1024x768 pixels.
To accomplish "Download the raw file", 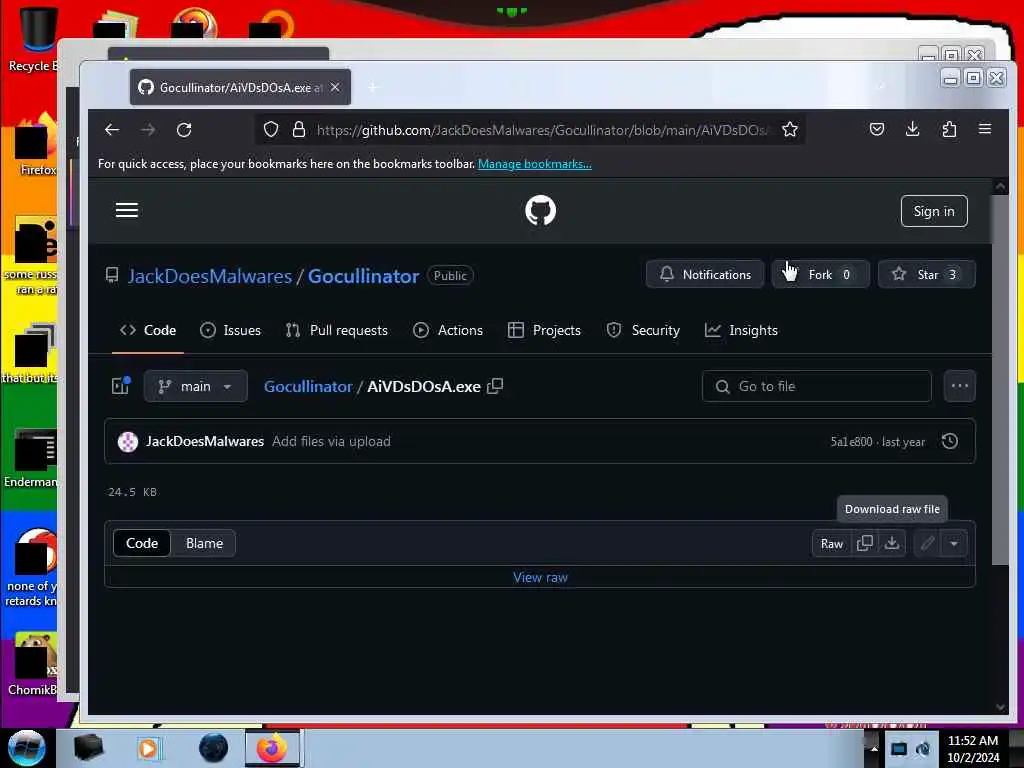I will tap(891, 543).
